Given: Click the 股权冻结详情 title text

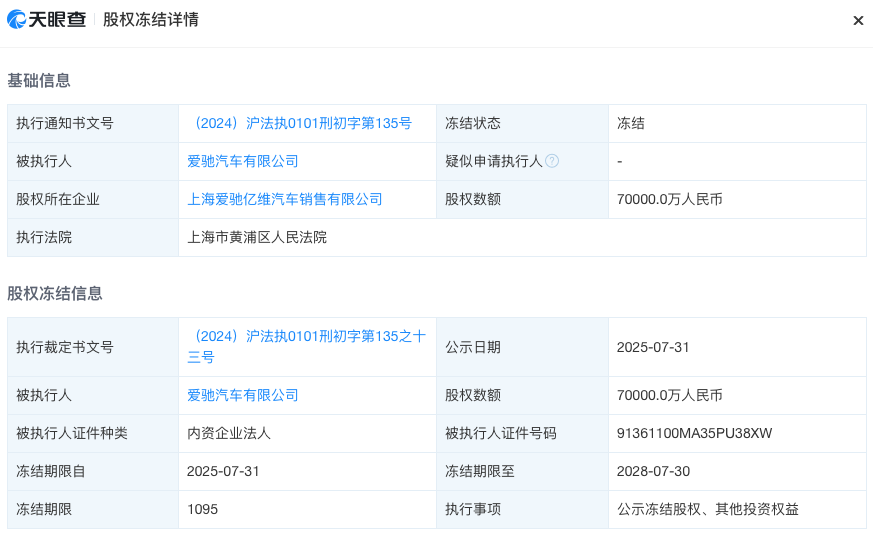Looking at the screenshot, I should pyautogui.click(x=151, y=20).
